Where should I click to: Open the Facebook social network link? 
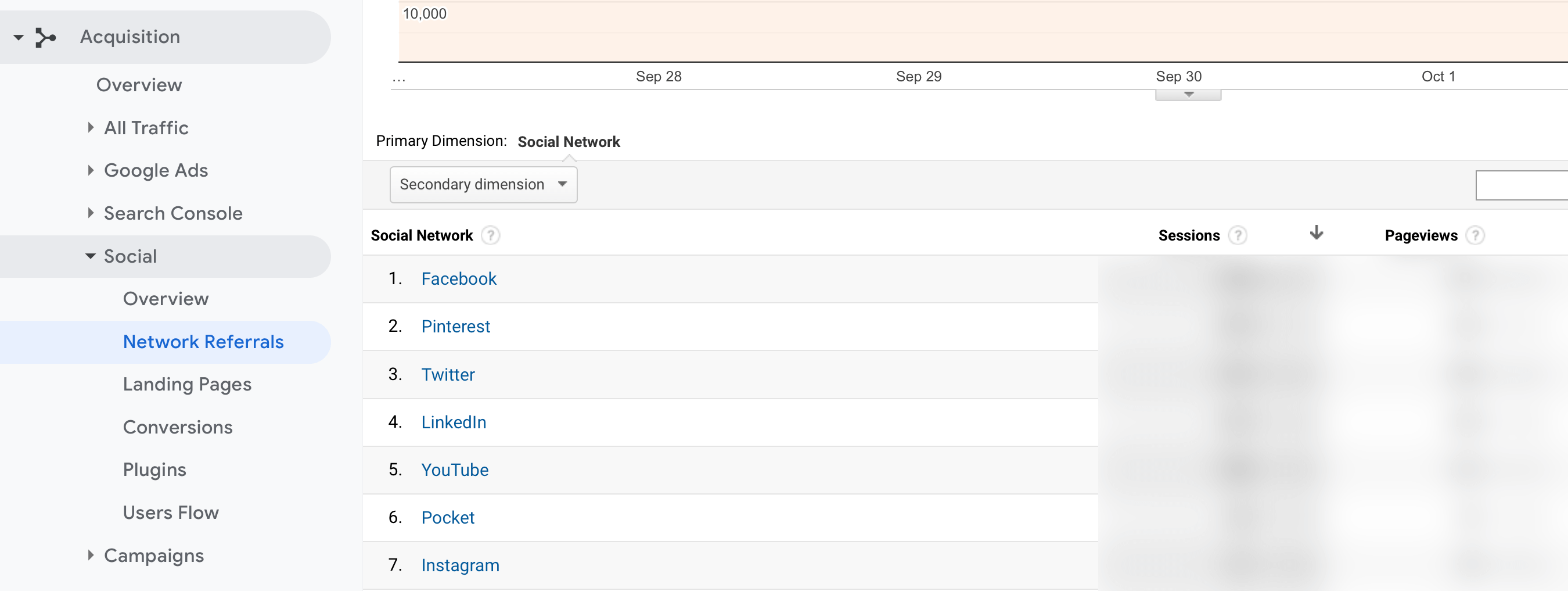coord(458,278)
